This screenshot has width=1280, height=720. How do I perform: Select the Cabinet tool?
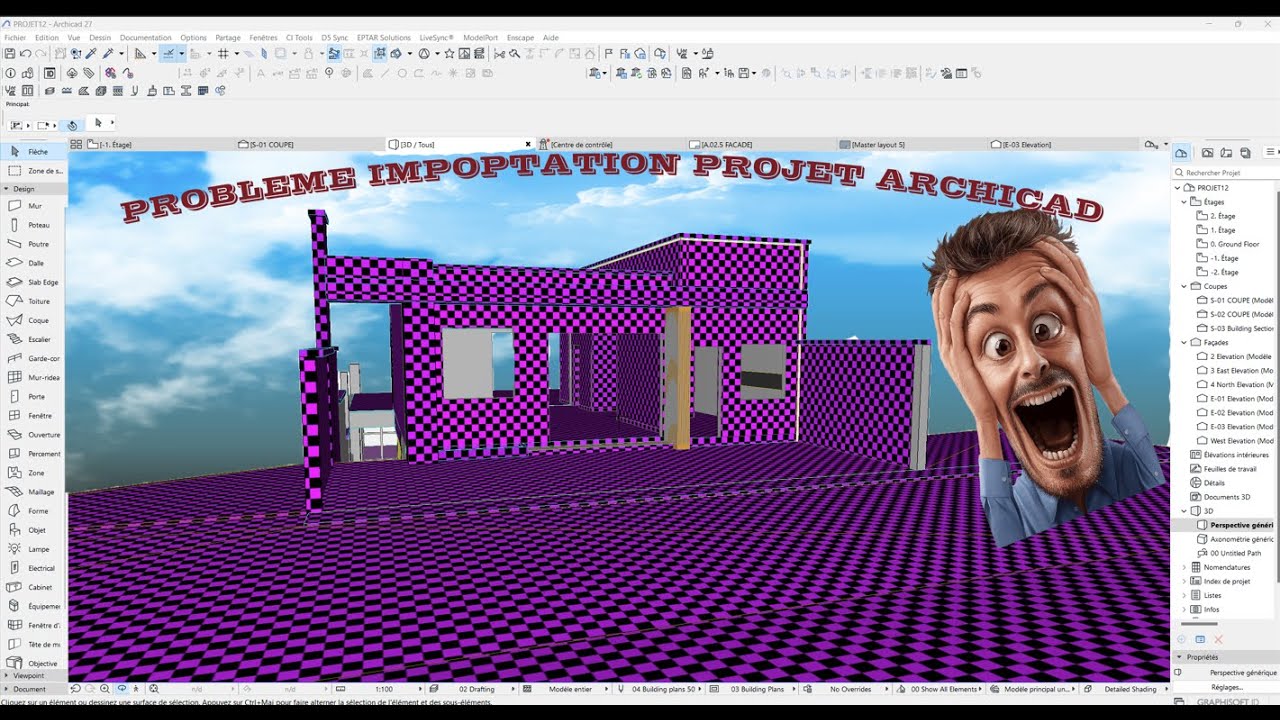point(32,587)
